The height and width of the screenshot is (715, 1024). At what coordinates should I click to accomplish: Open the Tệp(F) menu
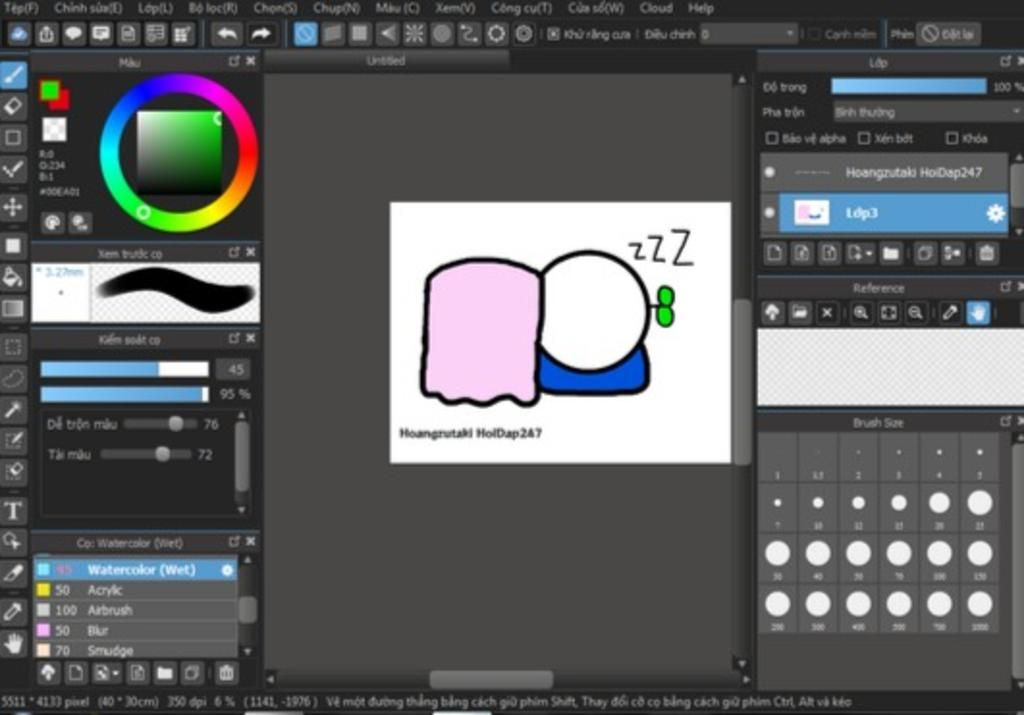tap(21, 8)
